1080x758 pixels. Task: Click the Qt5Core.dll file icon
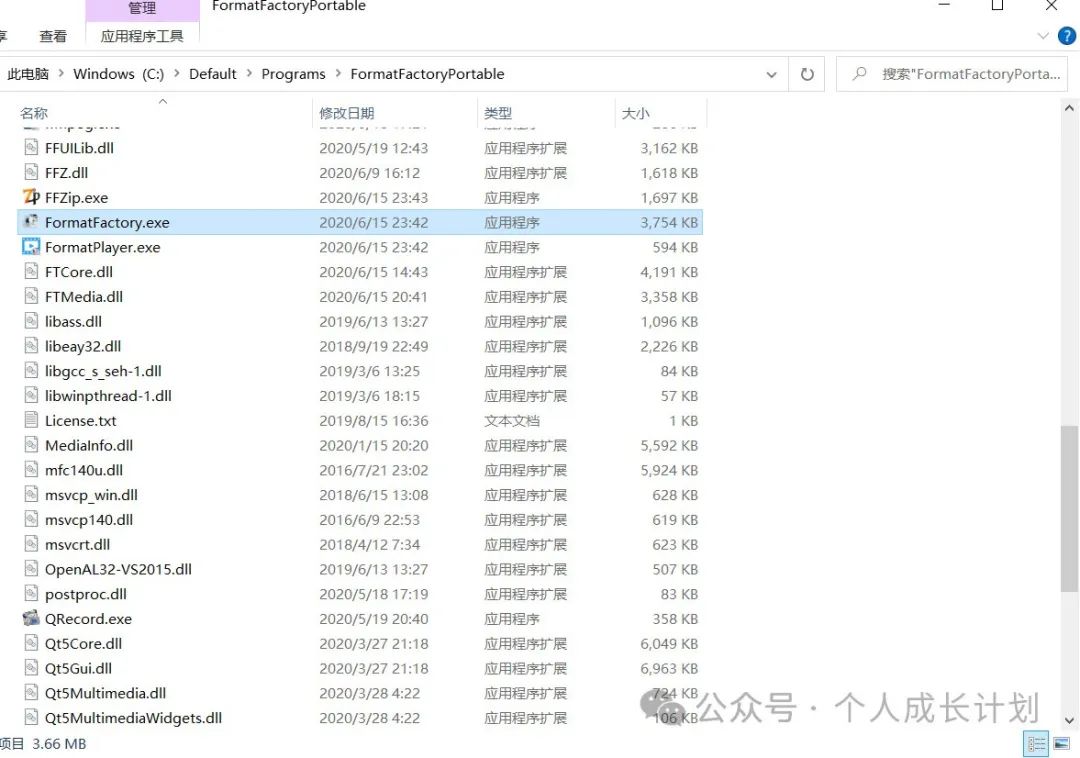31,643
